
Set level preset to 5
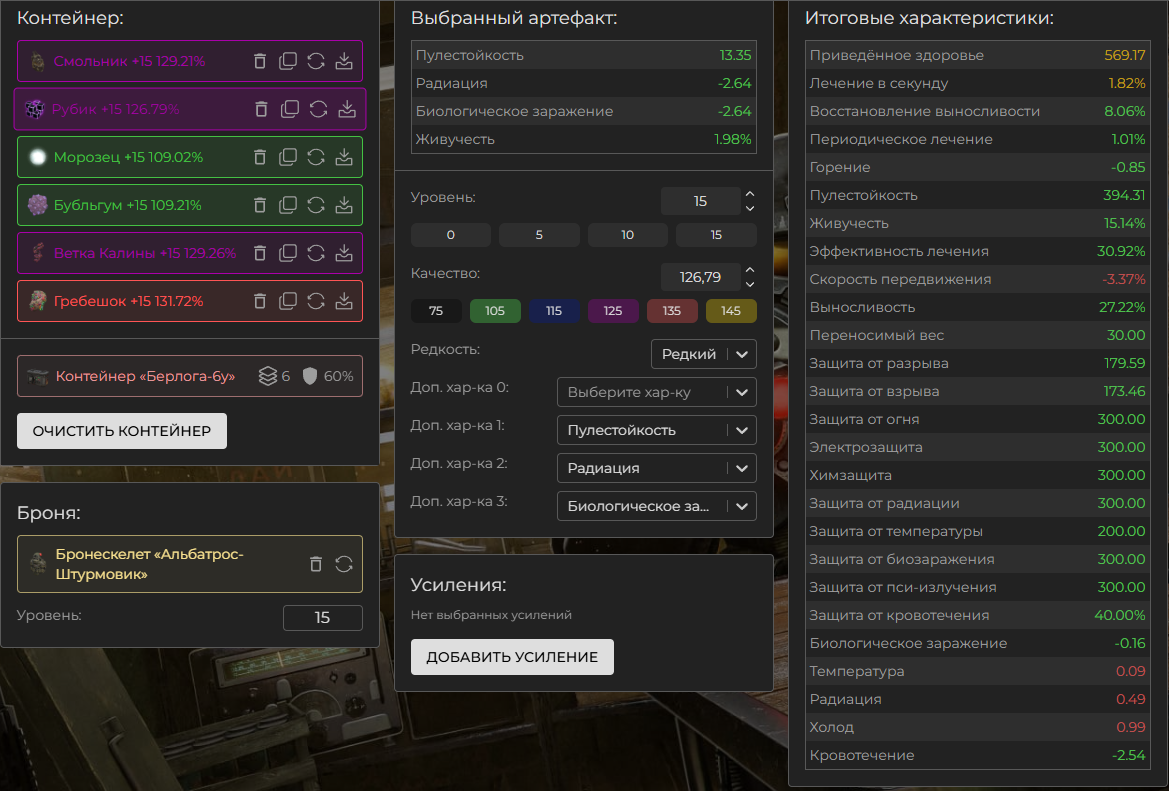539,235
